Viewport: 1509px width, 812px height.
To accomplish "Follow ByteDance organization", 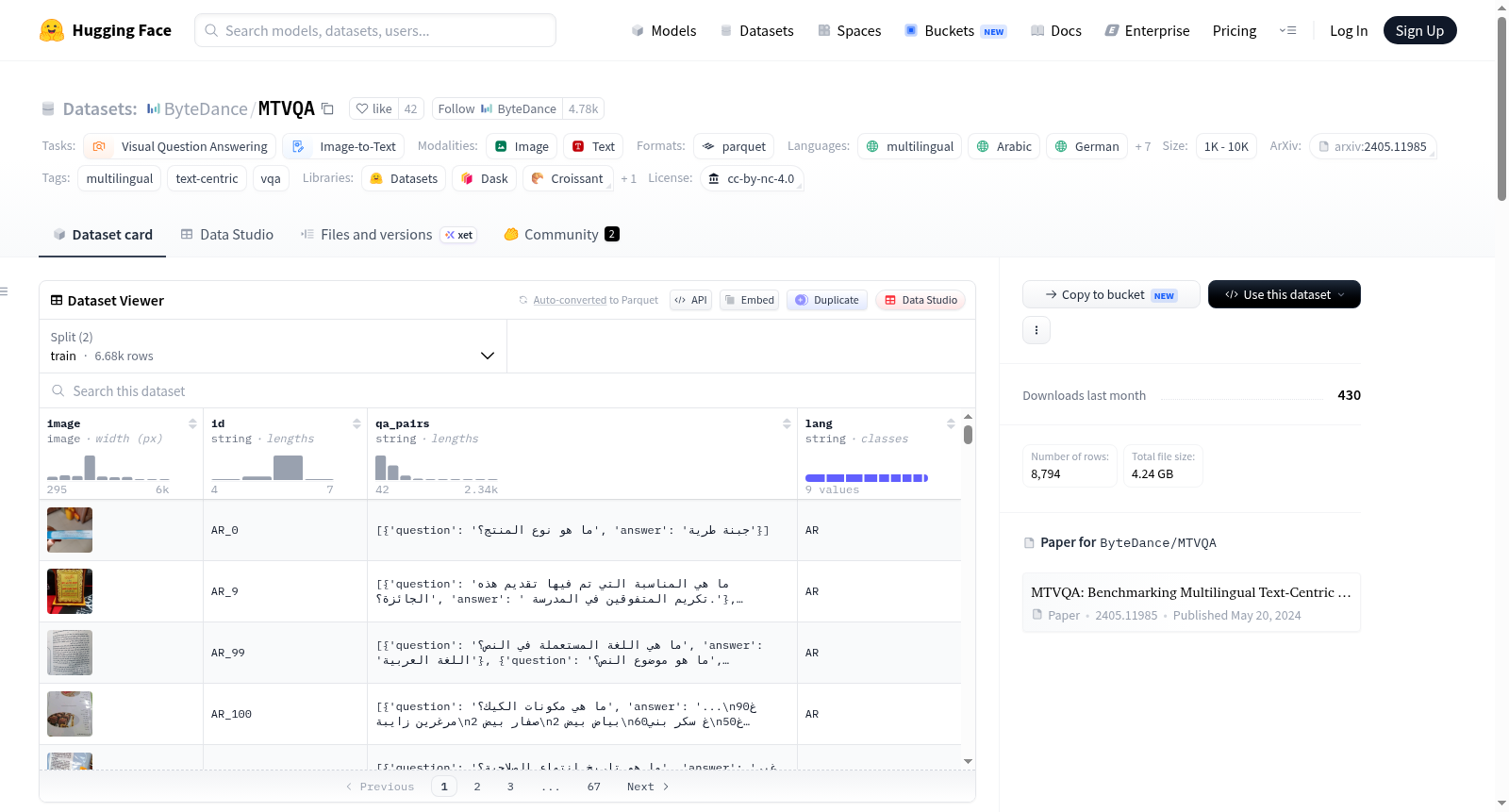I will 497,108.
